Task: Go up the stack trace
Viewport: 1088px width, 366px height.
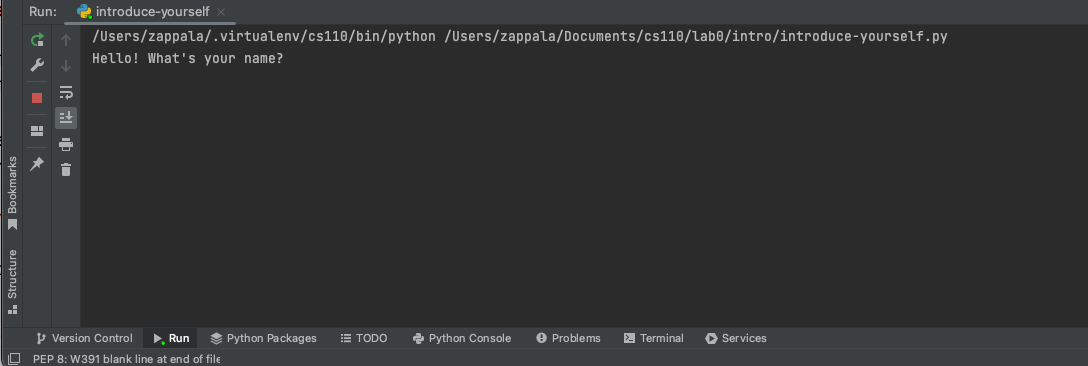Action: 66,40
